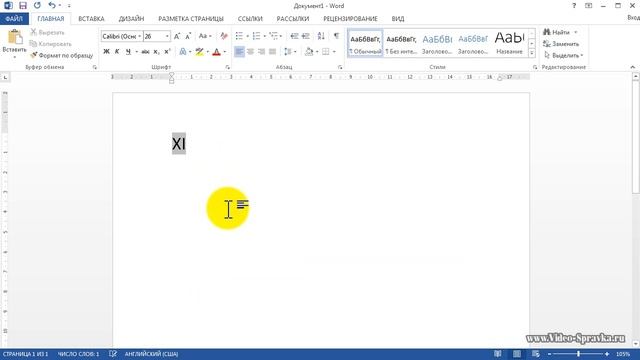
Task: Toggle underline (Ч) formatting
Action: coord(128,51)
